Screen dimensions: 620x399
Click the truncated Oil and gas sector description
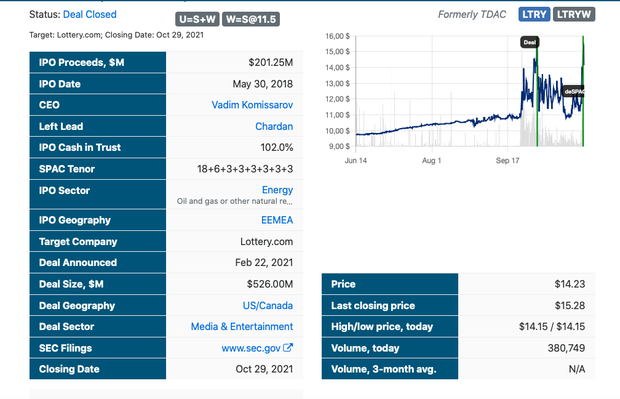point(235,201)
